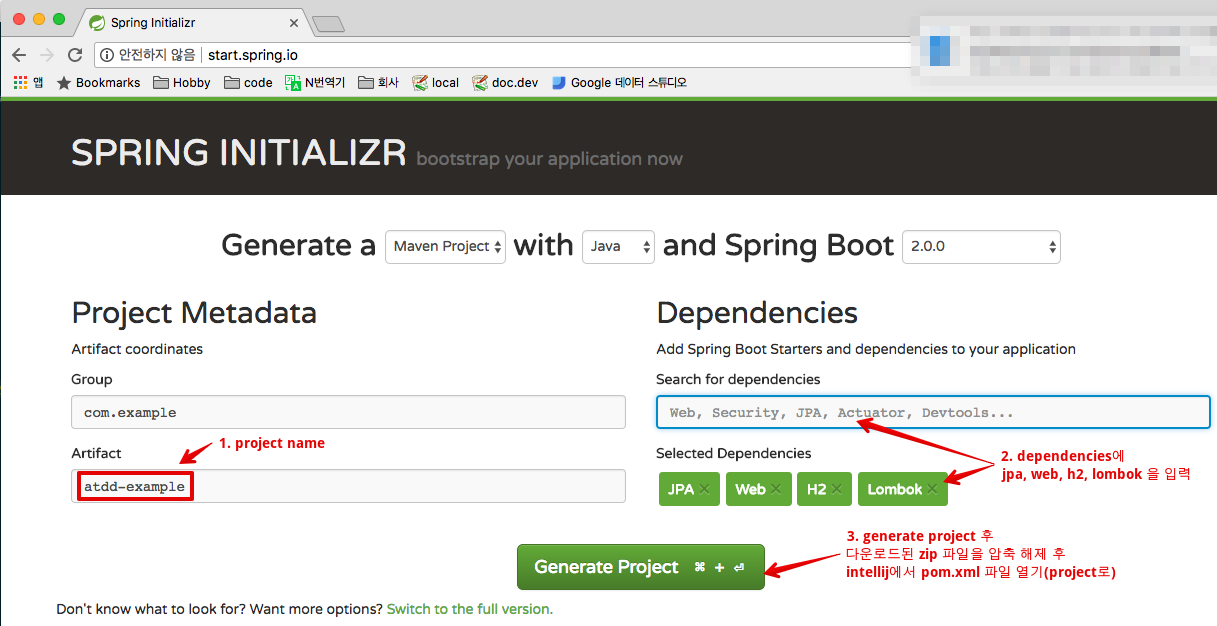Click the Spring leaf favicon on the tab

(96, 21)
